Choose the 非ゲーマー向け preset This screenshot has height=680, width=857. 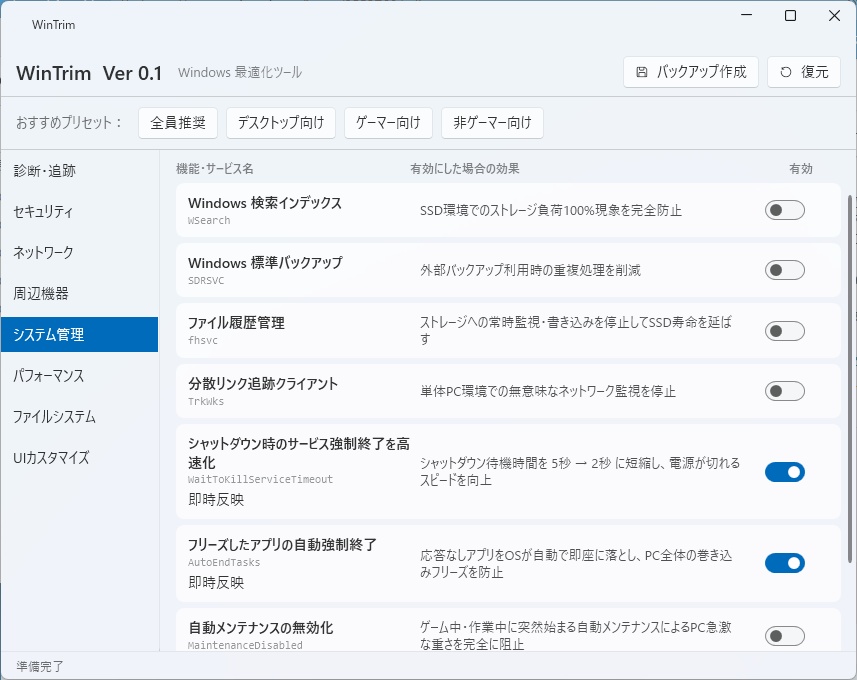tap(492, 122)
